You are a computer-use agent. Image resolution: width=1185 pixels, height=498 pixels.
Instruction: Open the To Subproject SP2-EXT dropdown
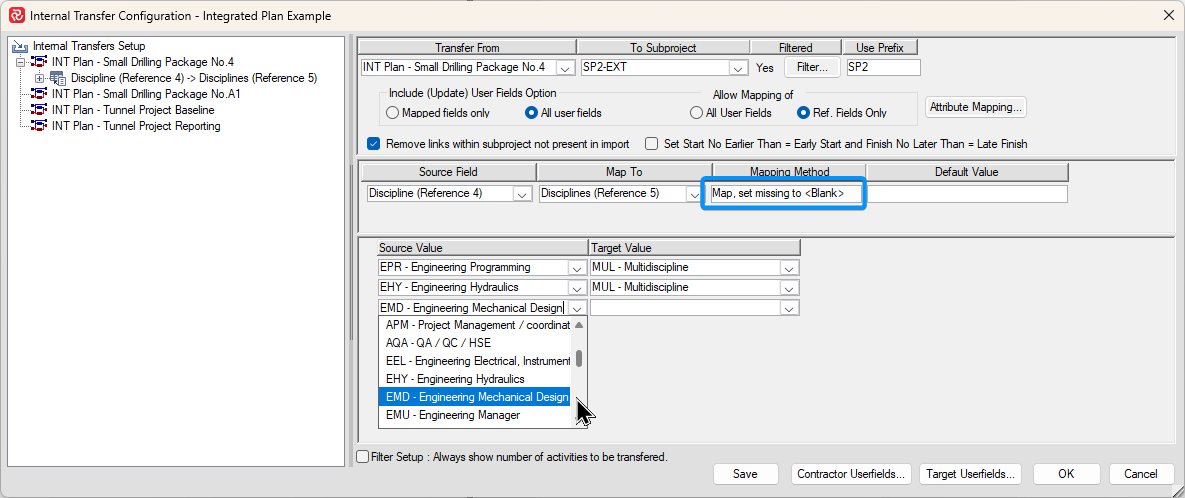(738, 68)
